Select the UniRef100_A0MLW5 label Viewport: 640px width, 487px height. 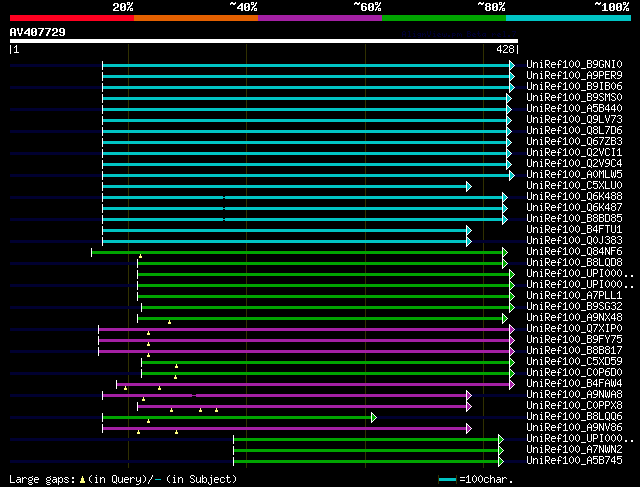pyautogui.click(x=574, y=175)
